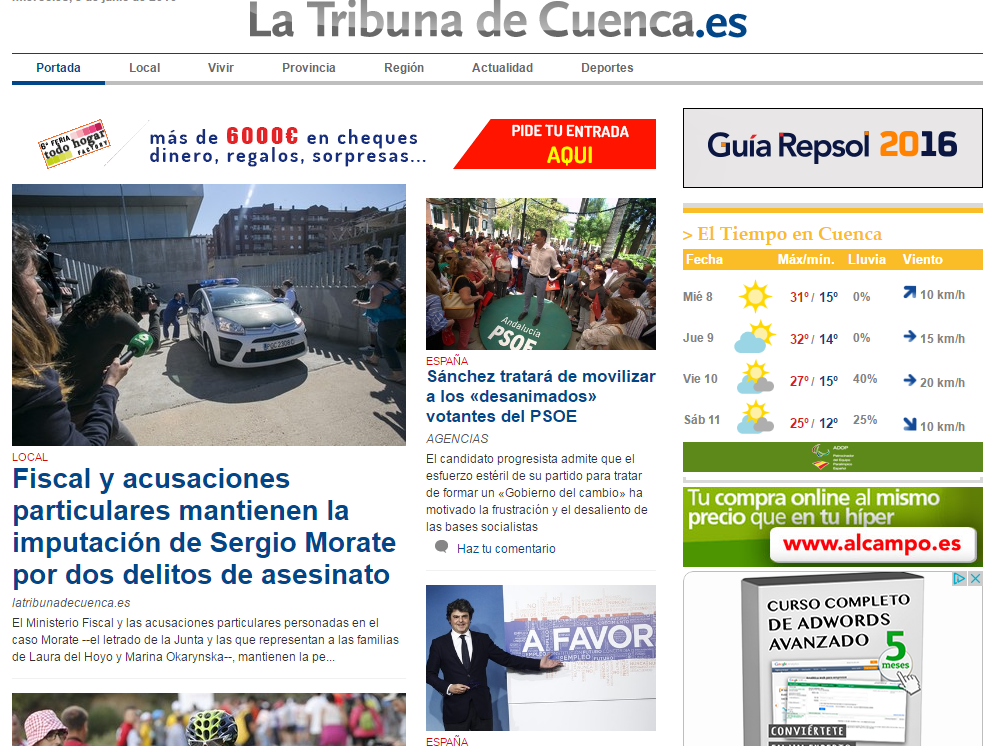996x746 pixels.
Task: Open the Guardia Civil car news photo
Action: [209, 315]
